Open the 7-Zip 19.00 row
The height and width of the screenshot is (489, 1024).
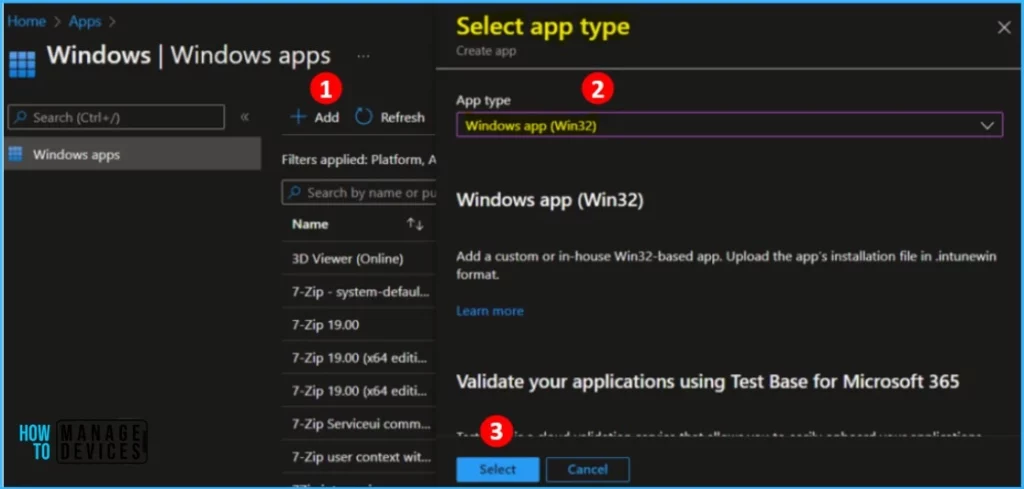click(x=359, y=324)
